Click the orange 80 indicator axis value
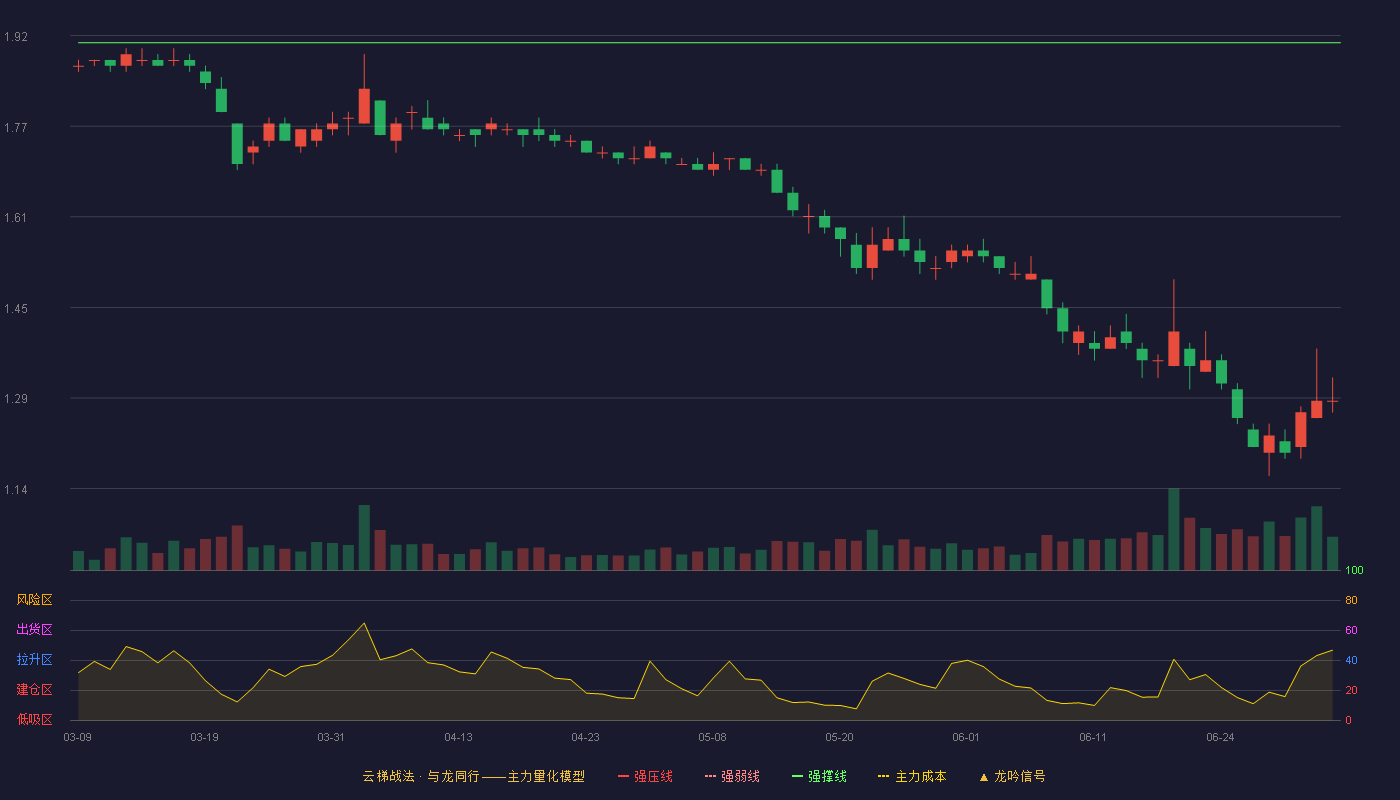1400x800 pixels. click(x=1351, y=600)
